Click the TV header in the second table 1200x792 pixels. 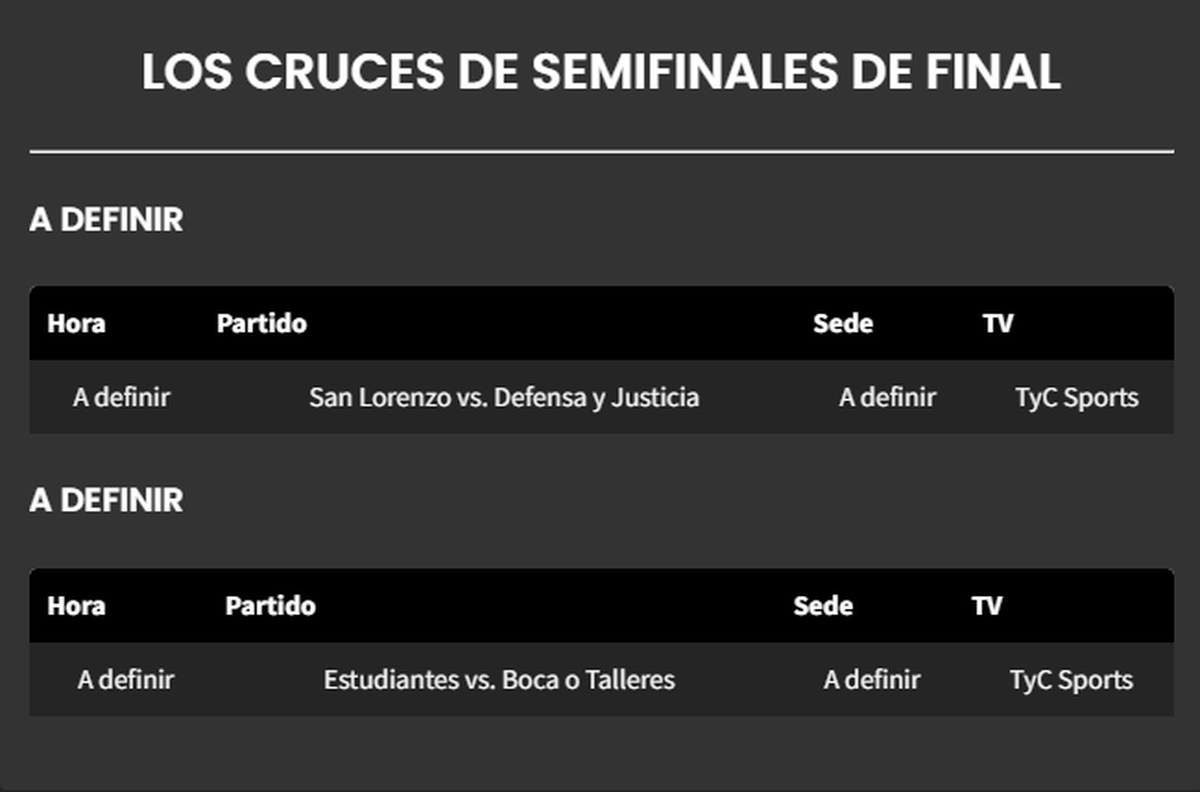(x=987, y=606)
